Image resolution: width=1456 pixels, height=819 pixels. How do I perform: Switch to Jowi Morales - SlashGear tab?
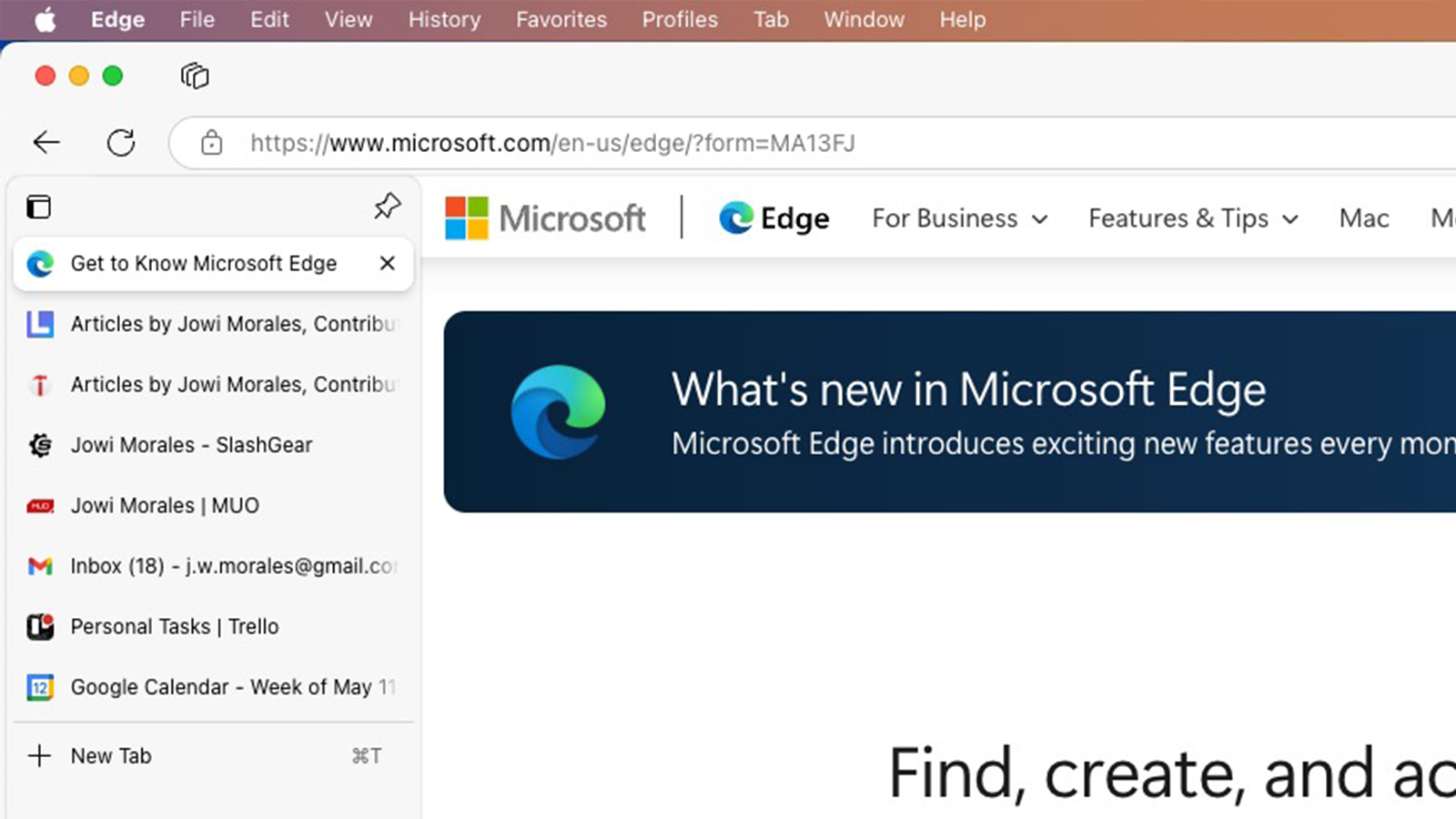[213, 445]
